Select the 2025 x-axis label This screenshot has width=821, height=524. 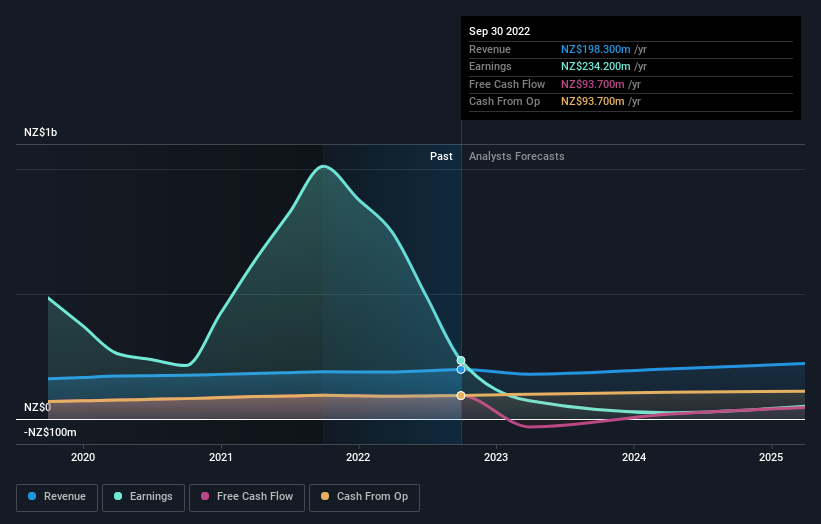coord(771,457)
